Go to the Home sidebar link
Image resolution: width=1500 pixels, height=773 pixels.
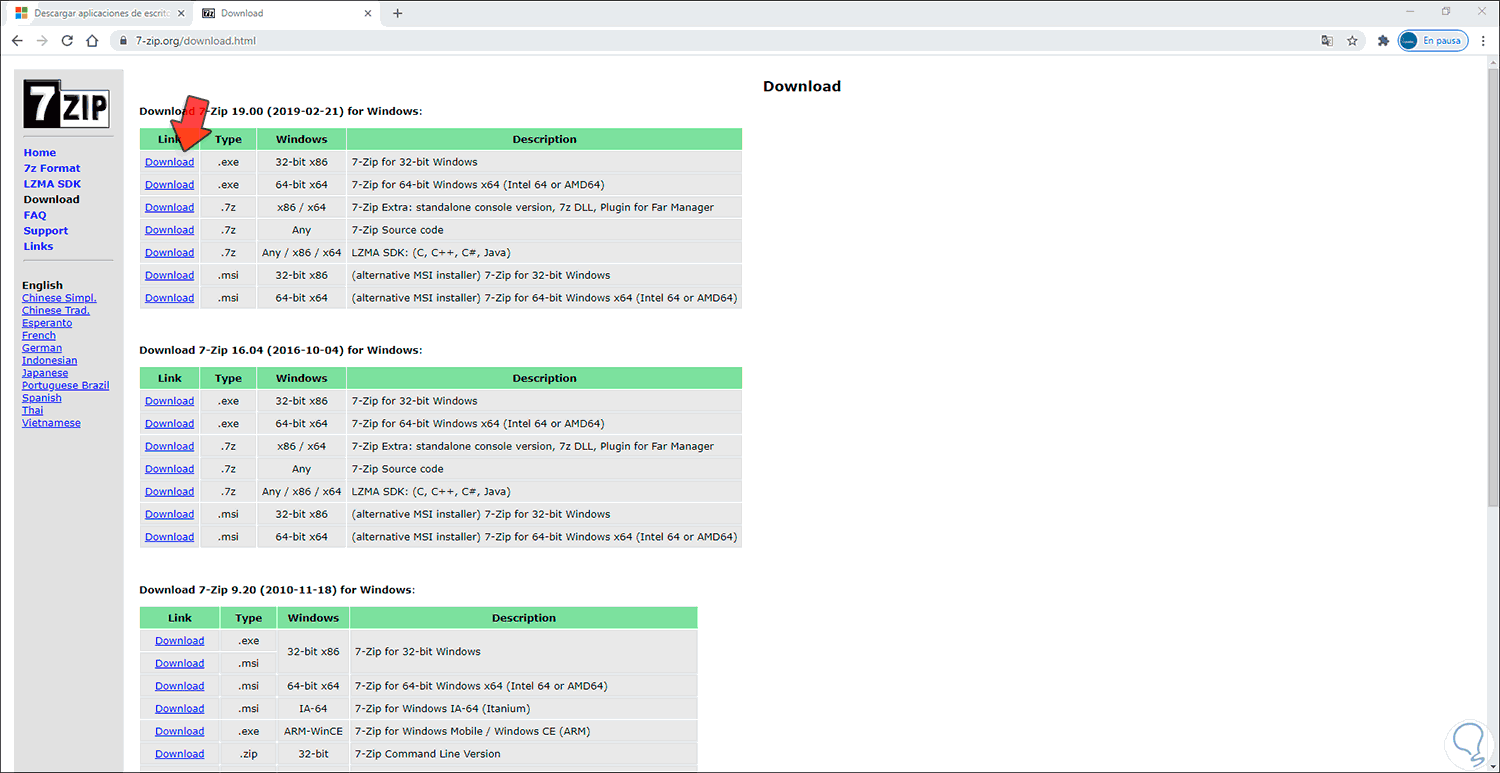(40, 153)
